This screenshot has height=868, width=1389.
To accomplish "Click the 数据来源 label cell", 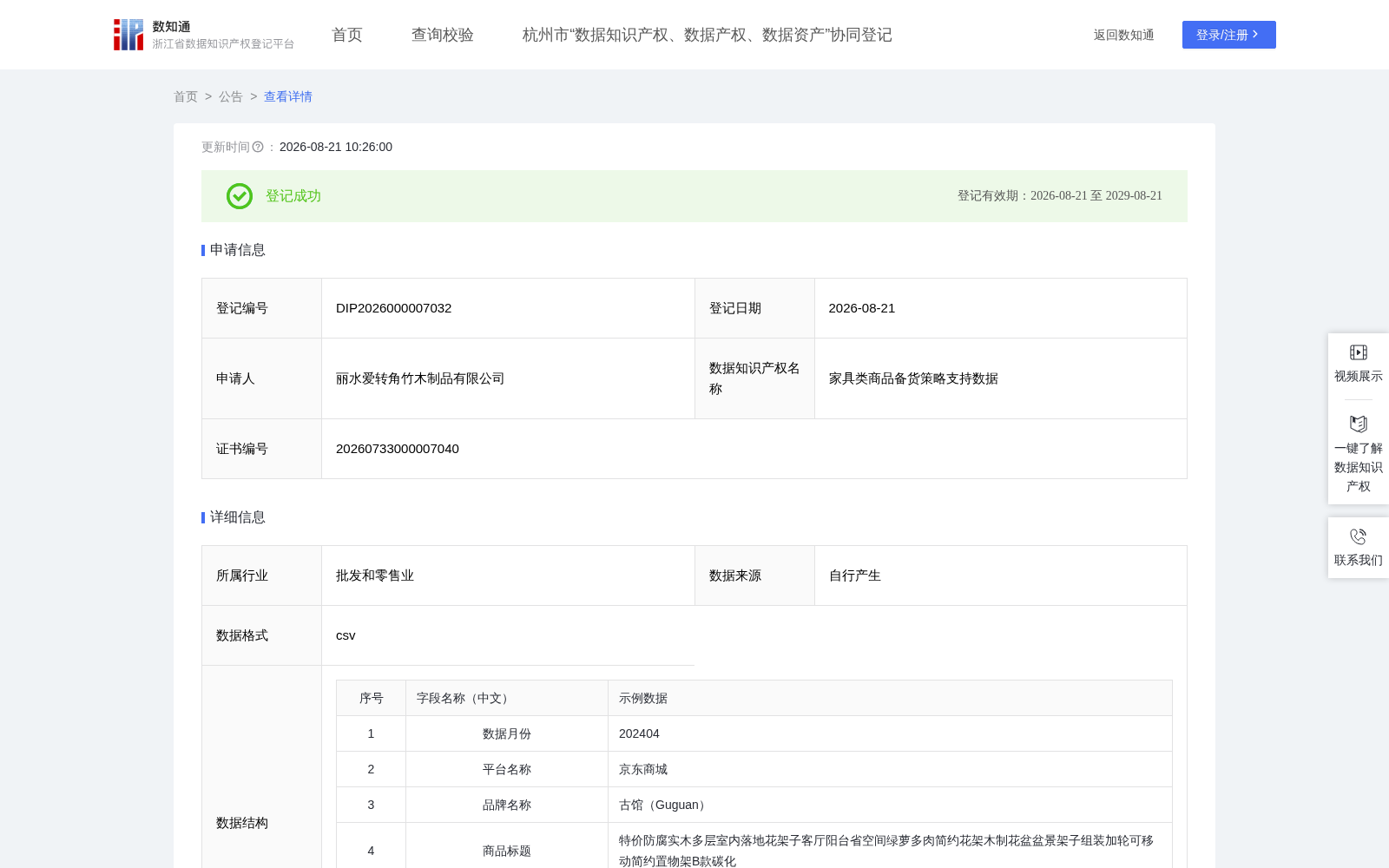I will [754, 575].
